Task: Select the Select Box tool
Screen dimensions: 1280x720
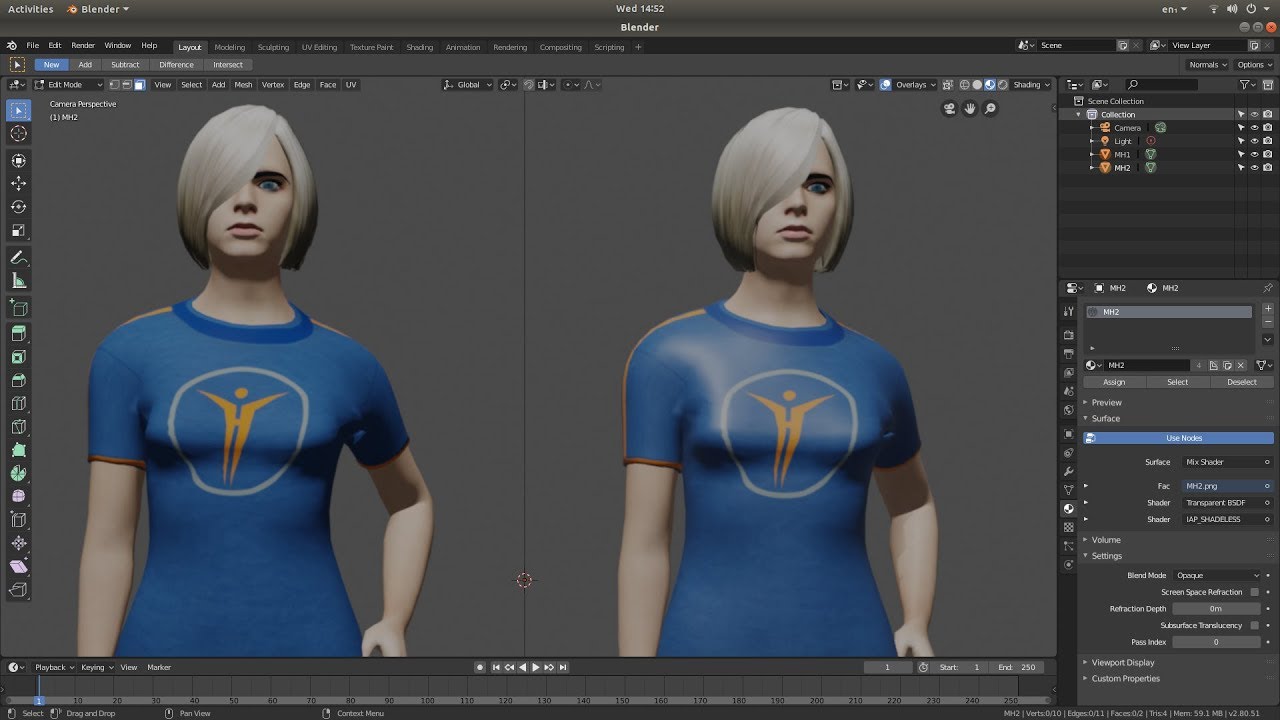Action: point(19,110)
